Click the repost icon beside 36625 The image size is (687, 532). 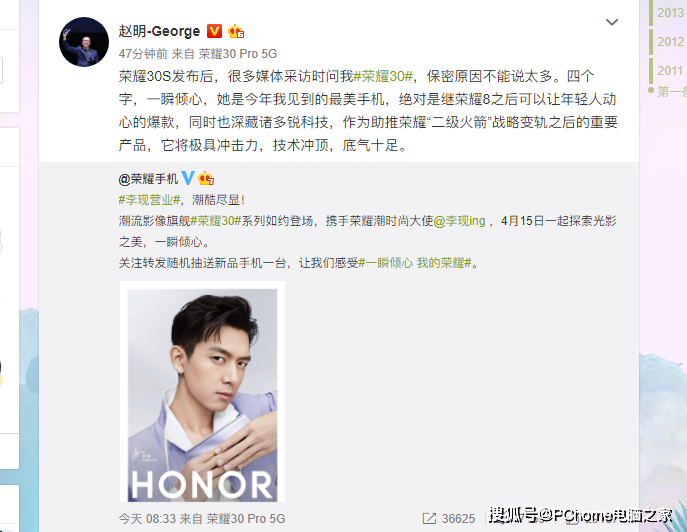(x=429, y=518)
